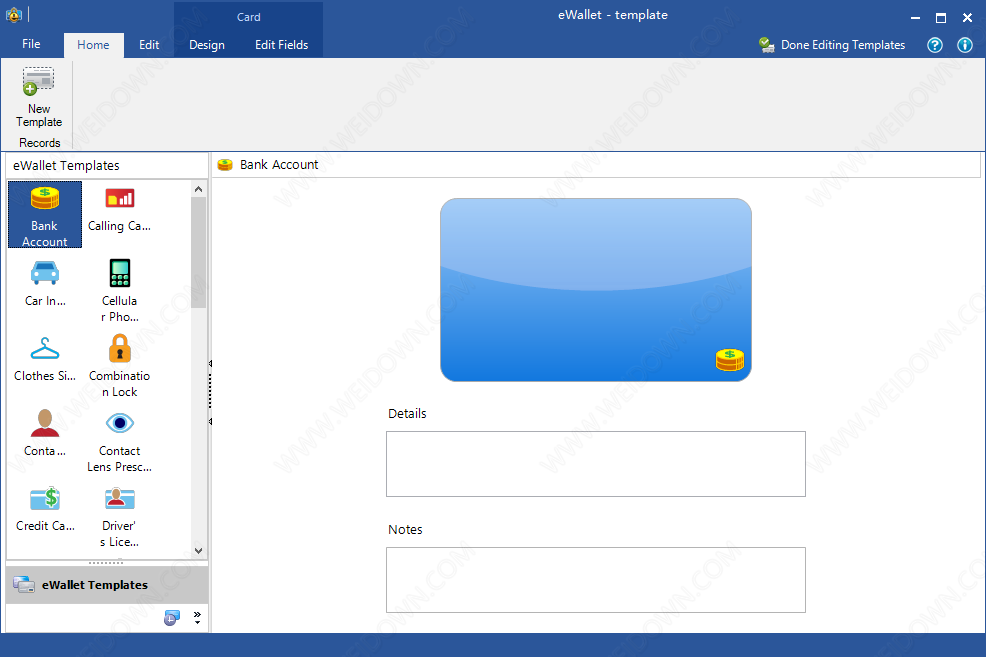Select the Cellular Phone template icon

(x=119, y=273)
